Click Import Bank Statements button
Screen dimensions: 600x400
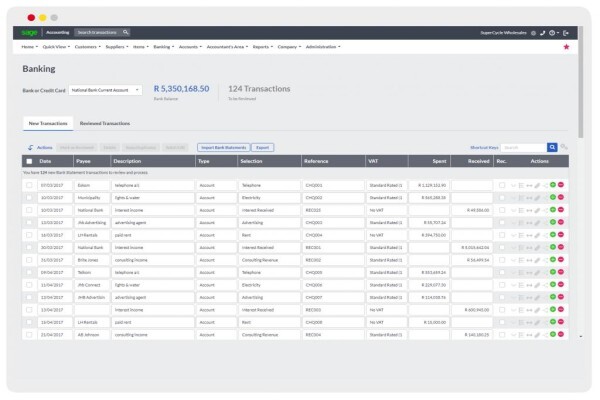click(223, 147)
